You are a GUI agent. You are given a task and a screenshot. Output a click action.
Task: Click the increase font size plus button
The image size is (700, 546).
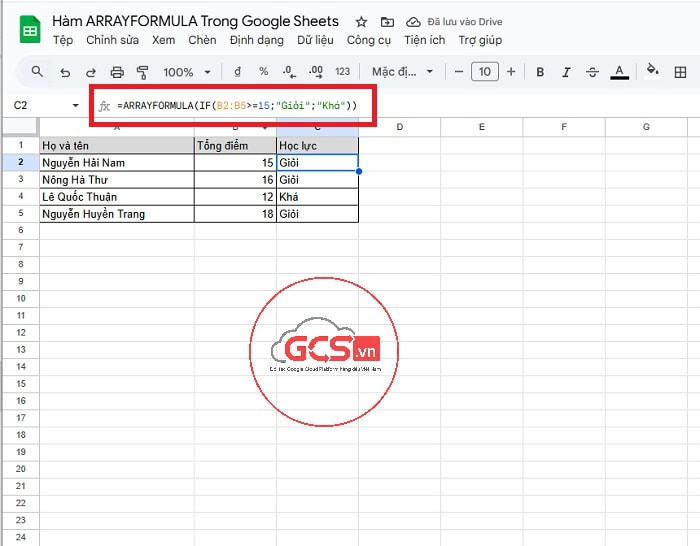(511, 72)
